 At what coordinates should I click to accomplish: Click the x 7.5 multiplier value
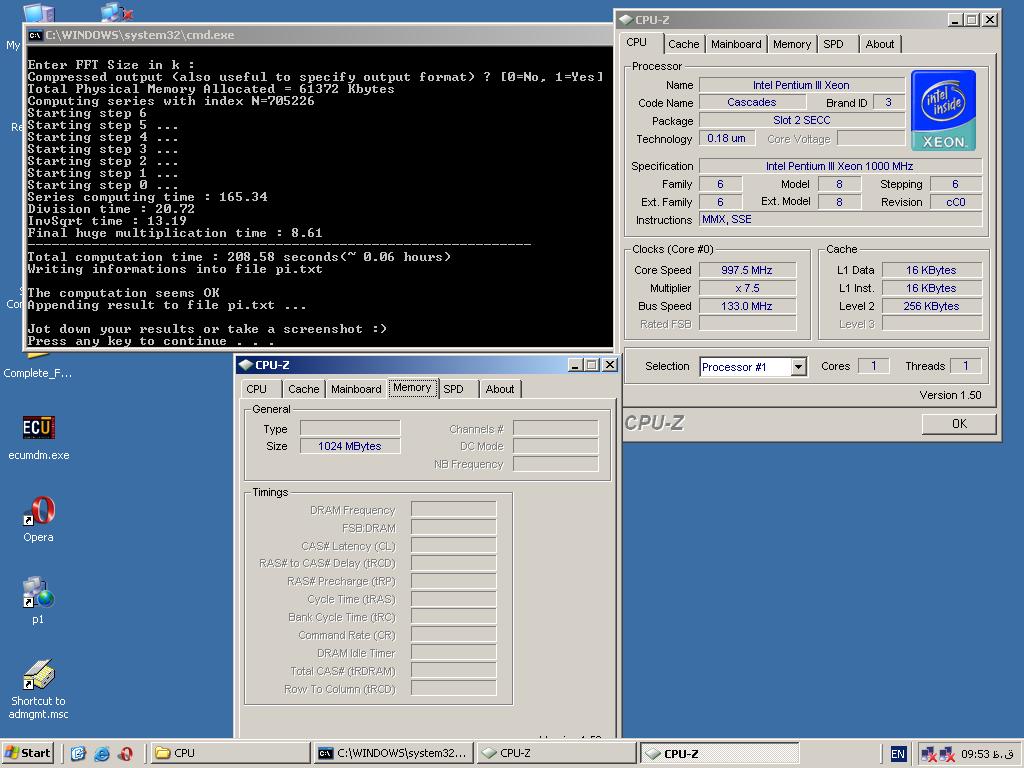747,288
